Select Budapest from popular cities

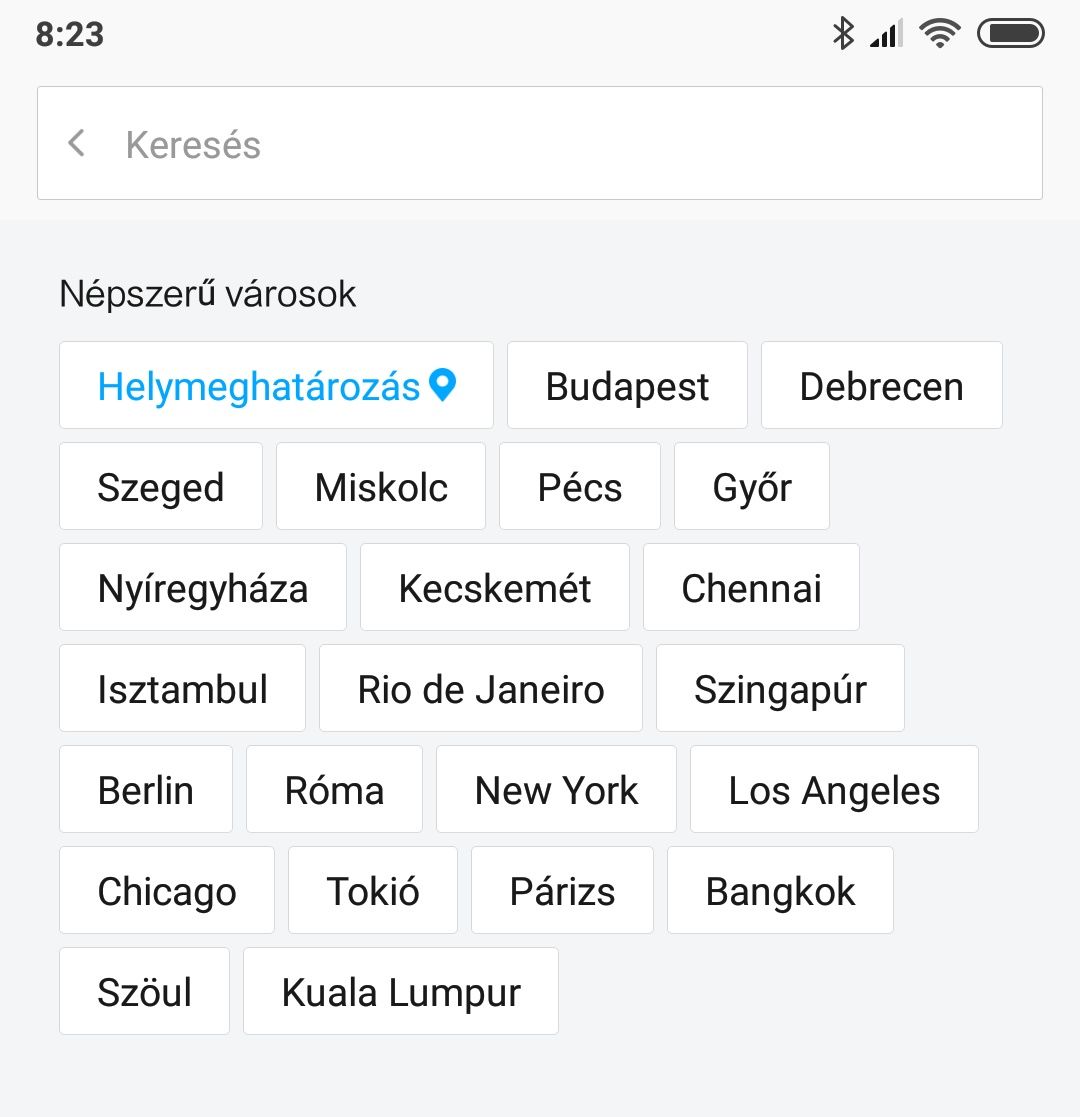[x=627, y=386]
